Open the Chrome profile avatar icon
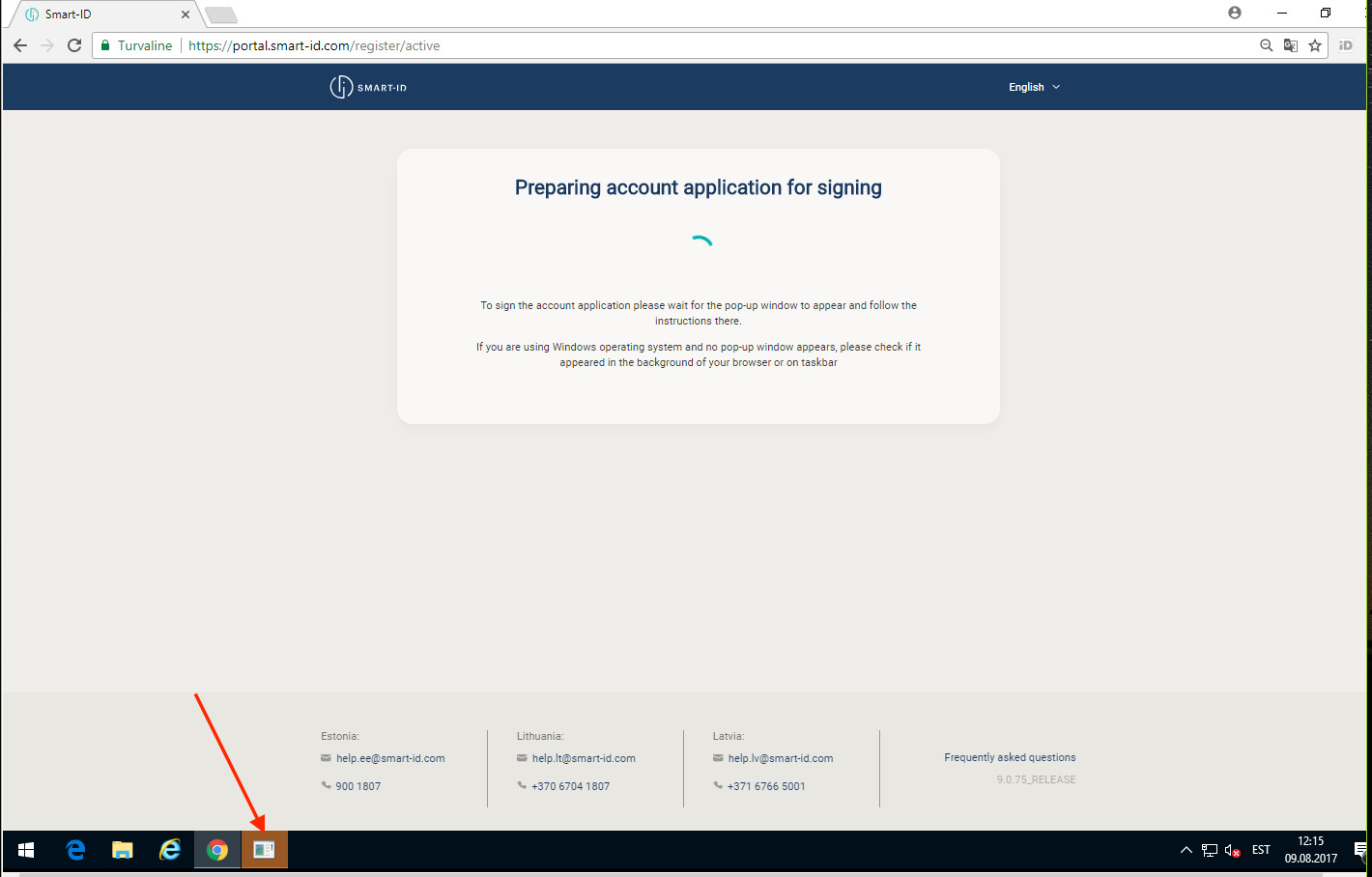 click(x=1234, y=13)
